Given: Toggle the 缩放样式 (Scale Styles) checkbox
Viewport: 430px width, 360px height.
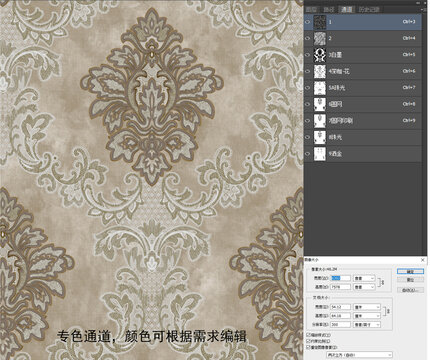Looking at the screenshot, I should (308, 335).
